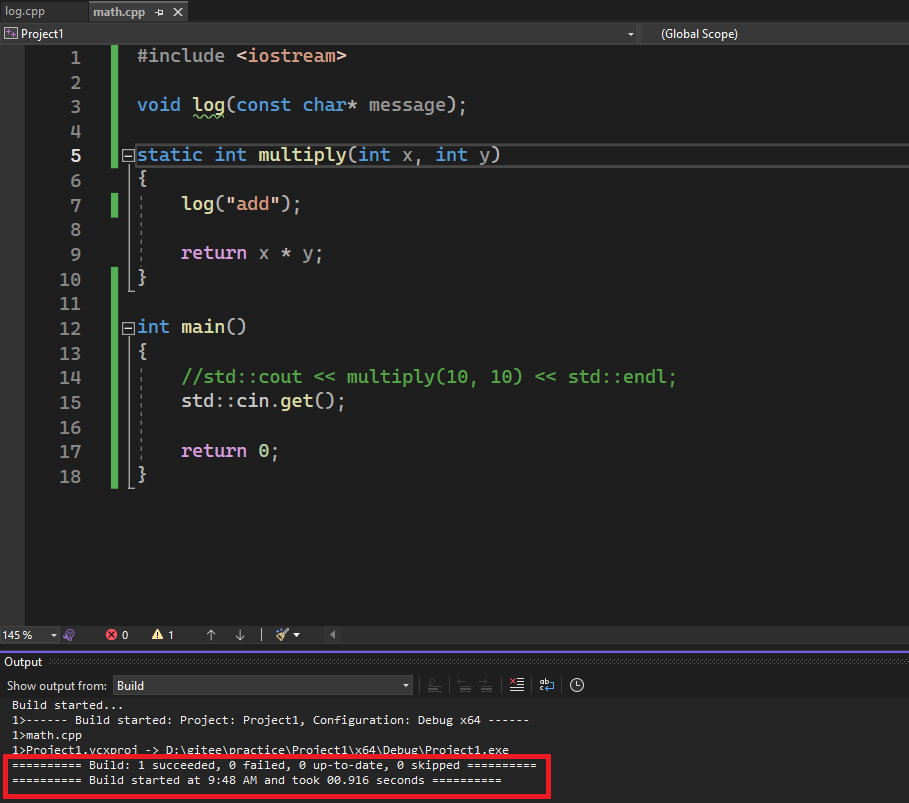
Task: Go to next message in Output
Action: click(x=486, y=685)
